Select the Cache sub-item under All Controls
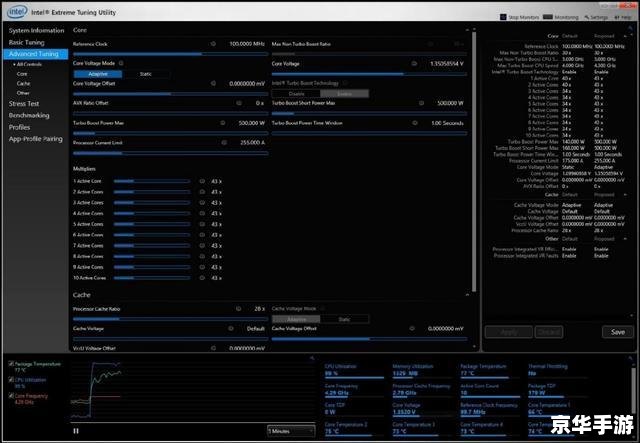 click(24, 83)
